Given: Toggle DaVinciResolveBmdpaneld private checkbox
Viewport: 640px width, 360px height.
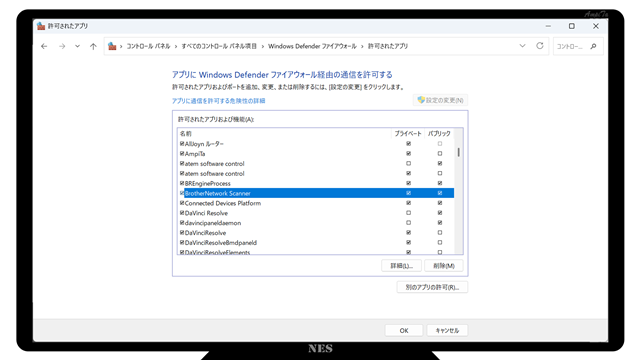Looking at the screenshot, I should (x=409, y=242).
